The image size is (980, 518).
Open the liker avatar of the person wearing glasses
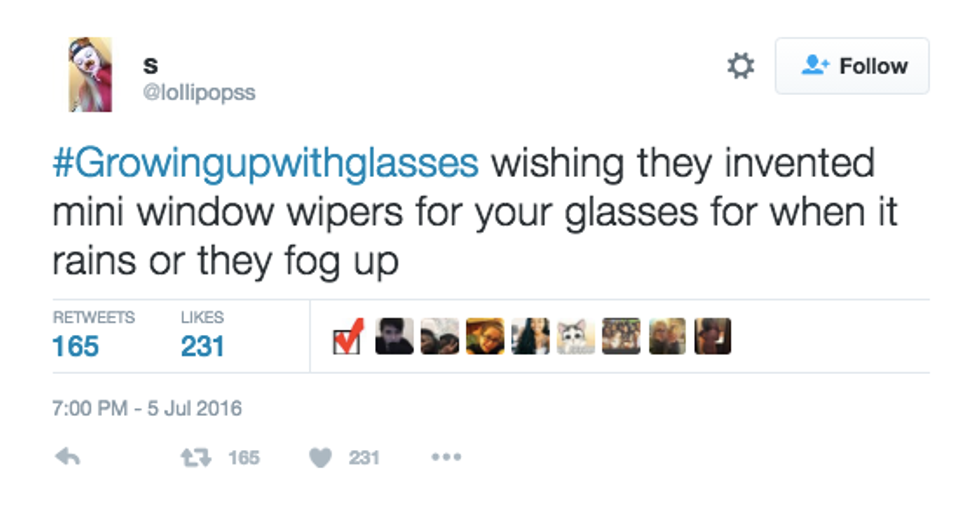pyautogui.click(x=485, y=337)
